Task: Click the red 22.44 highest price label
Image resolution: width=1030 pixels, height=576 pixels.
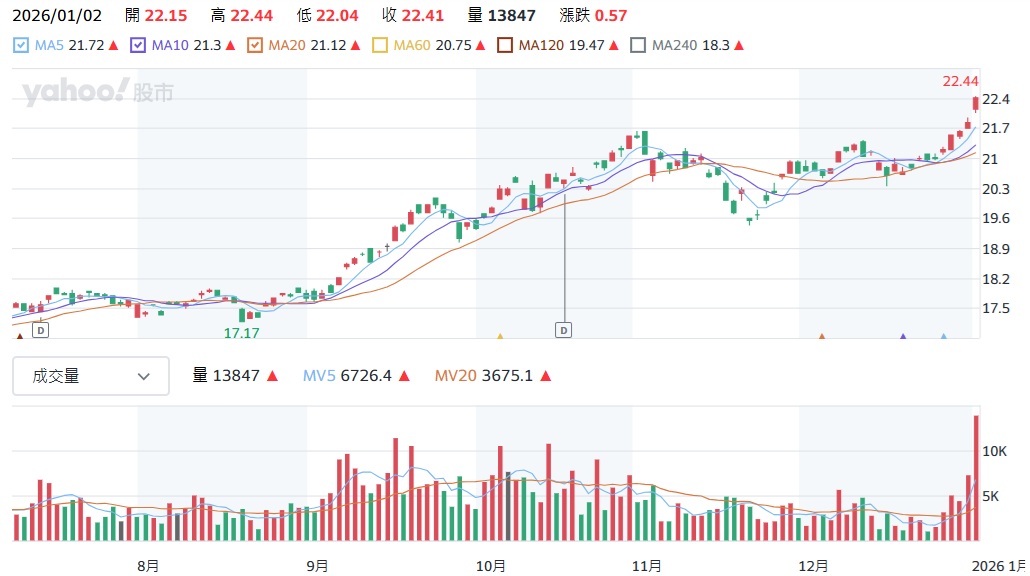Action: coord(960,81)
